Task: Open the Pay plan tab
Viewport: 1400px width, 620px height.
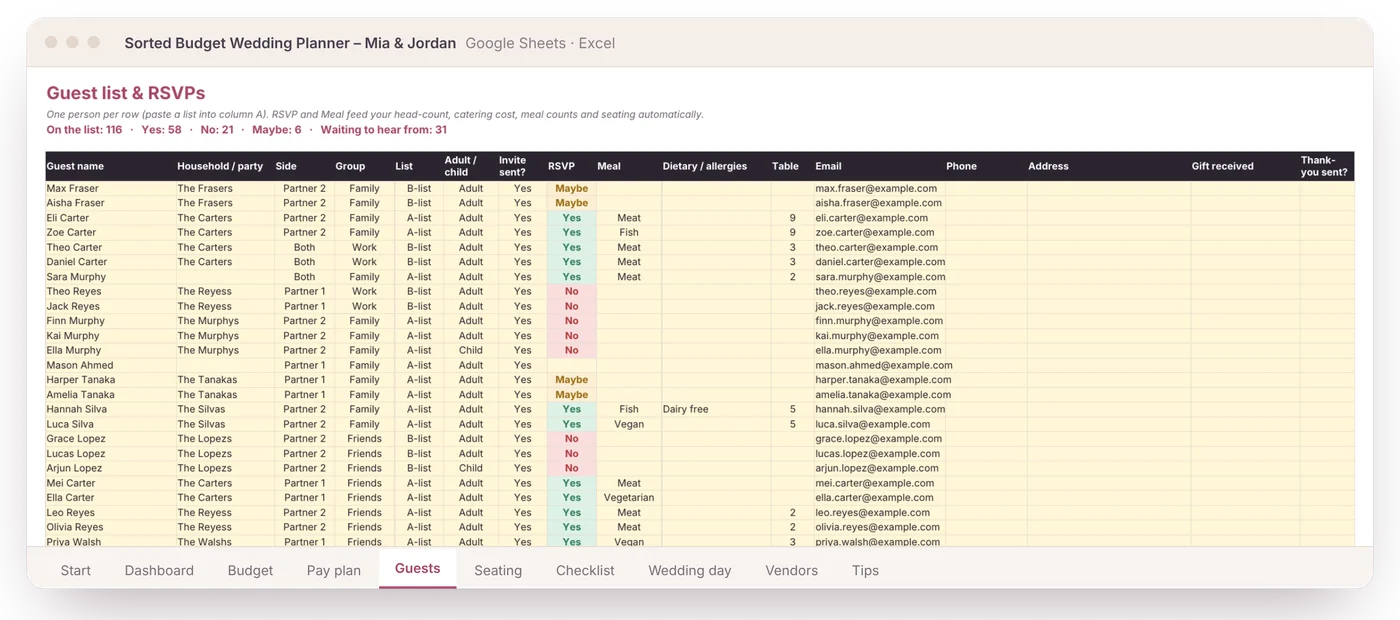Action: pyautogui.click(x=334, y=570)
